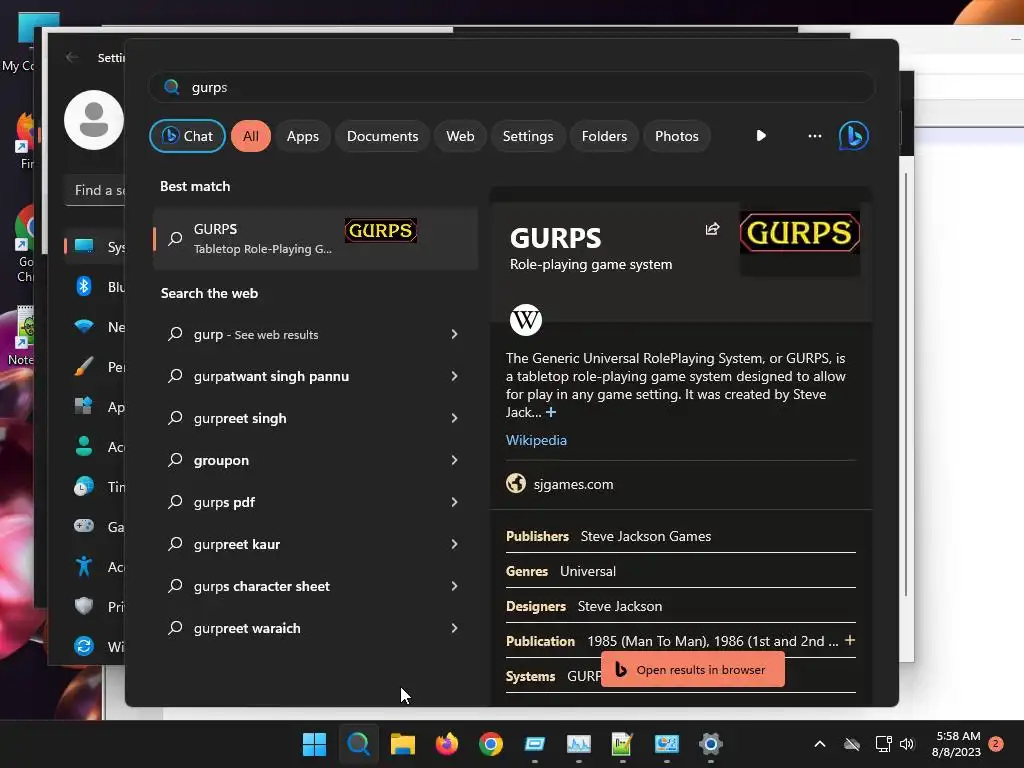Expand gurps pdf result arrow
Screen dimensions: 1024x768
pyautogui.click(x=454, y=502)
